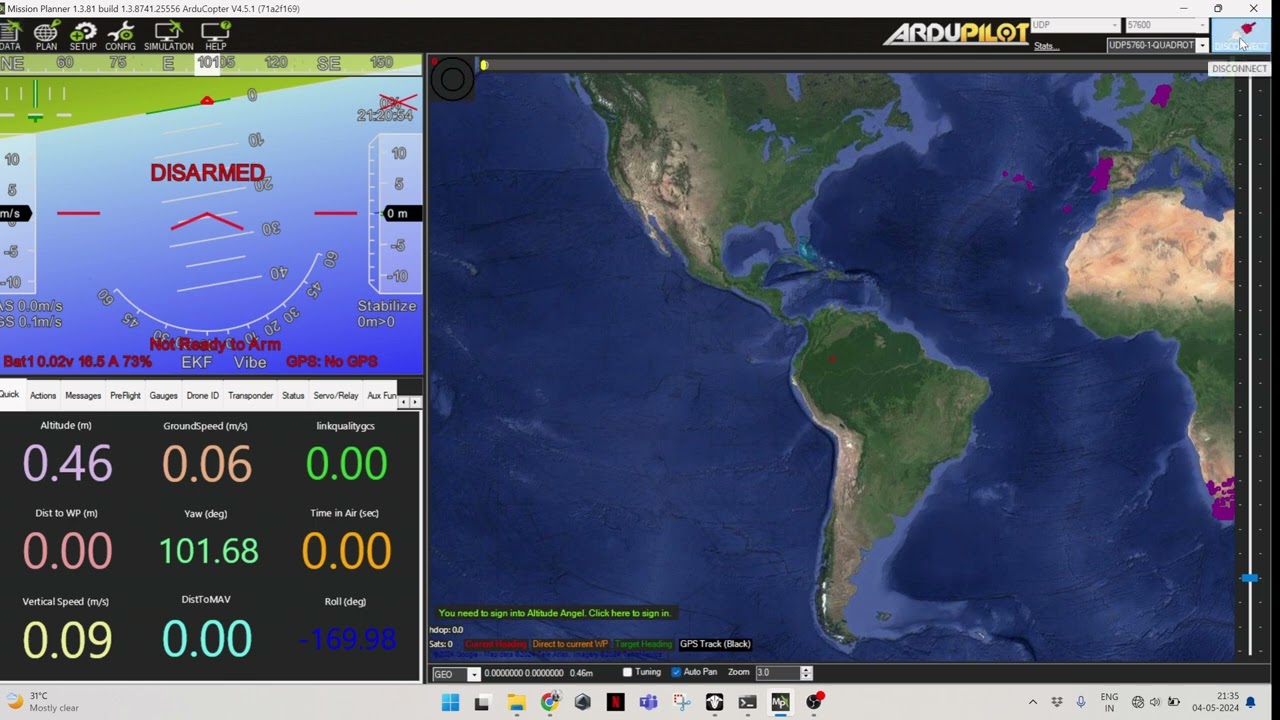Show hidden system tray icons
Screen dimensions: 1280x720
(x=1033, y=702)
